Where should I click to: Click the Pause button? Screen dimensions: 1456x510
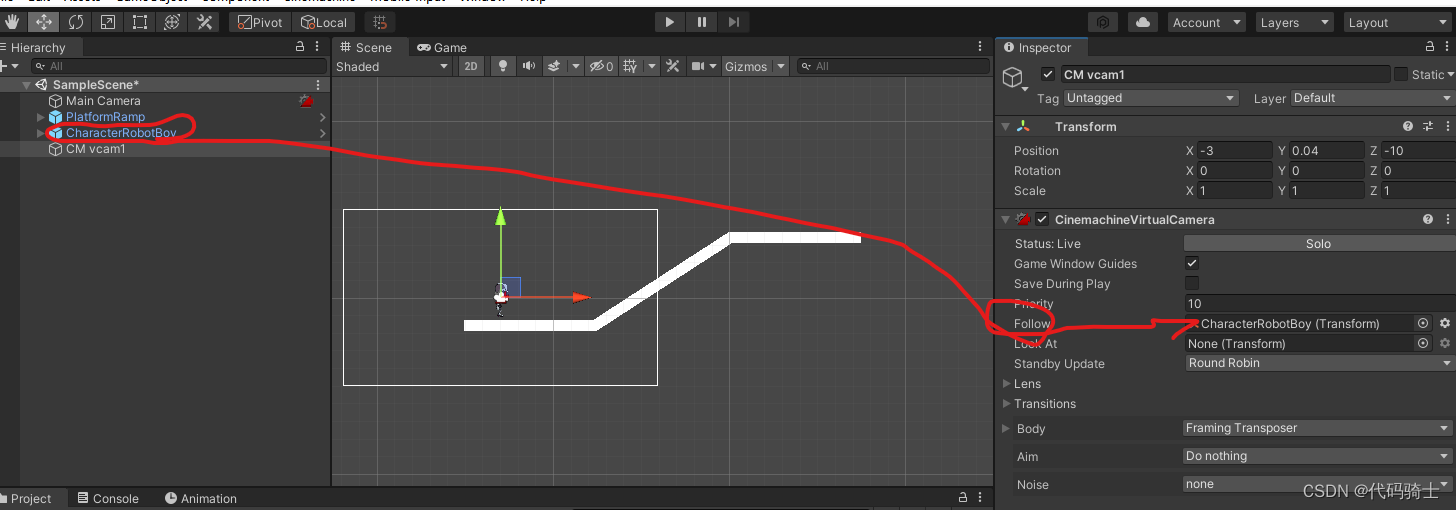click(702, 22)
